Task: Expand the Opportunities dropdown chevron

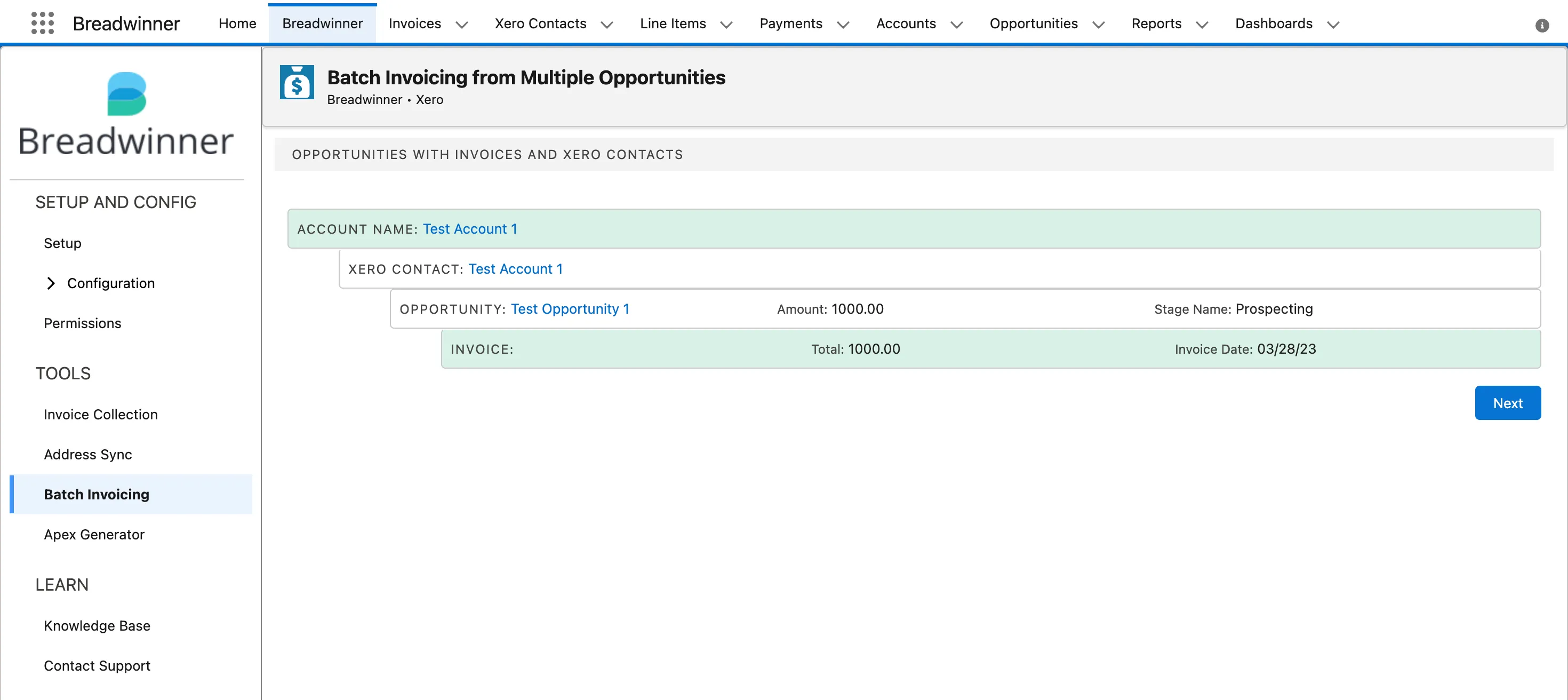Action: pos(1099,25)
